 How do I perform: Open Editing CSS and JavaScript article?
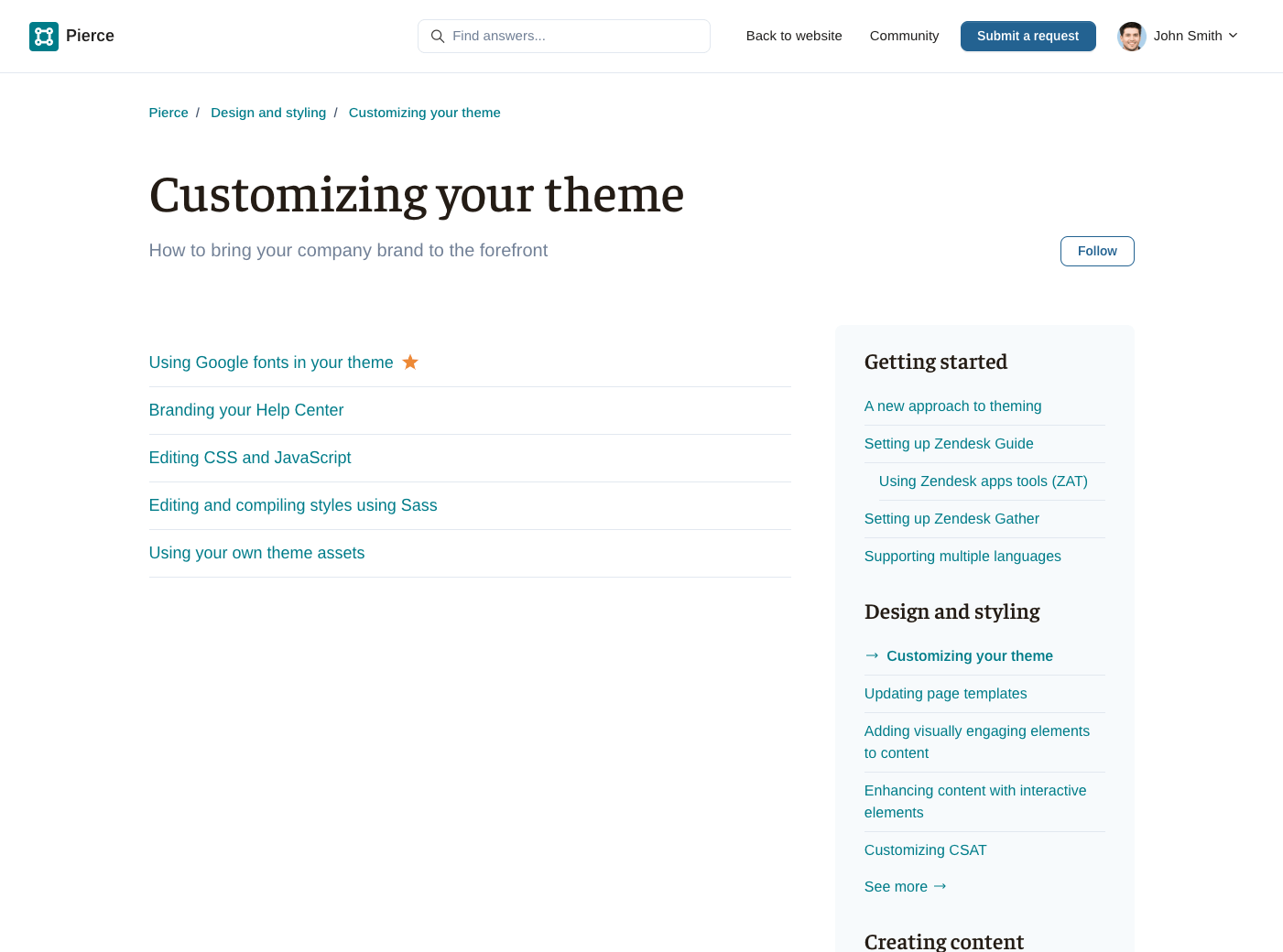coord(250,458)
